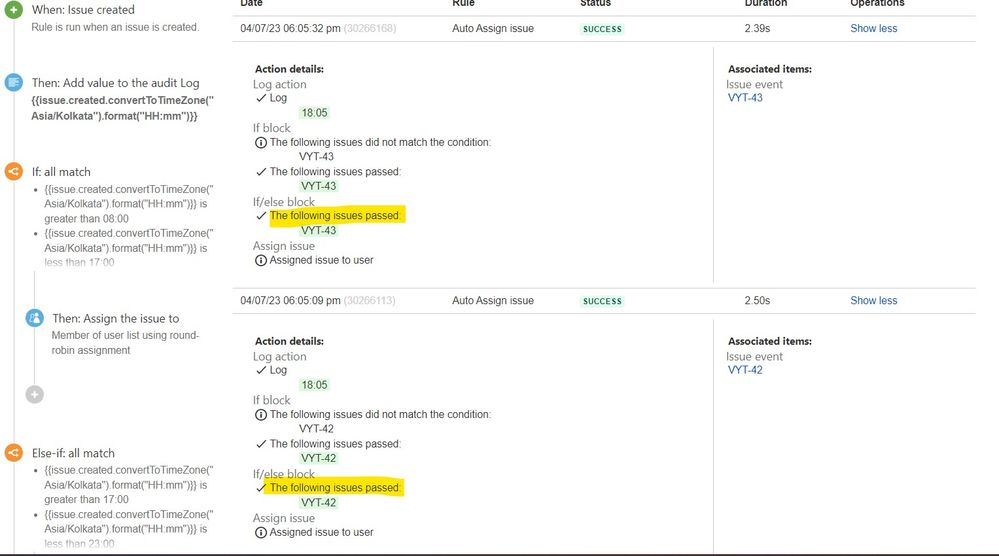
Task: Click SUCCESS status badge at 06:05:32 pm
Action: click(x=602, y=29)
